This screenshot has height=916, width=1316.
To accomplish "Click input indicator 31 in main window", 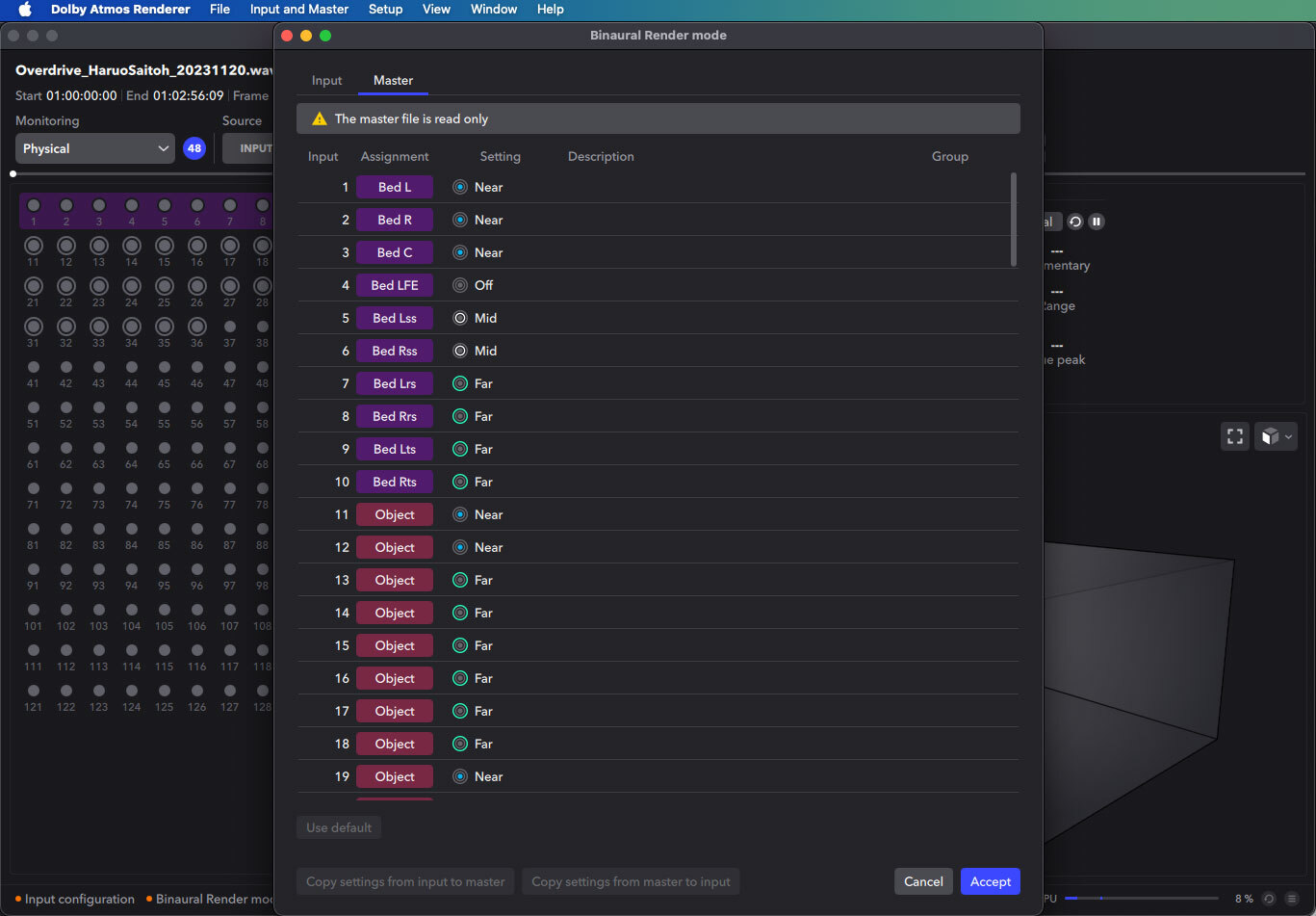I will [34, 327].
